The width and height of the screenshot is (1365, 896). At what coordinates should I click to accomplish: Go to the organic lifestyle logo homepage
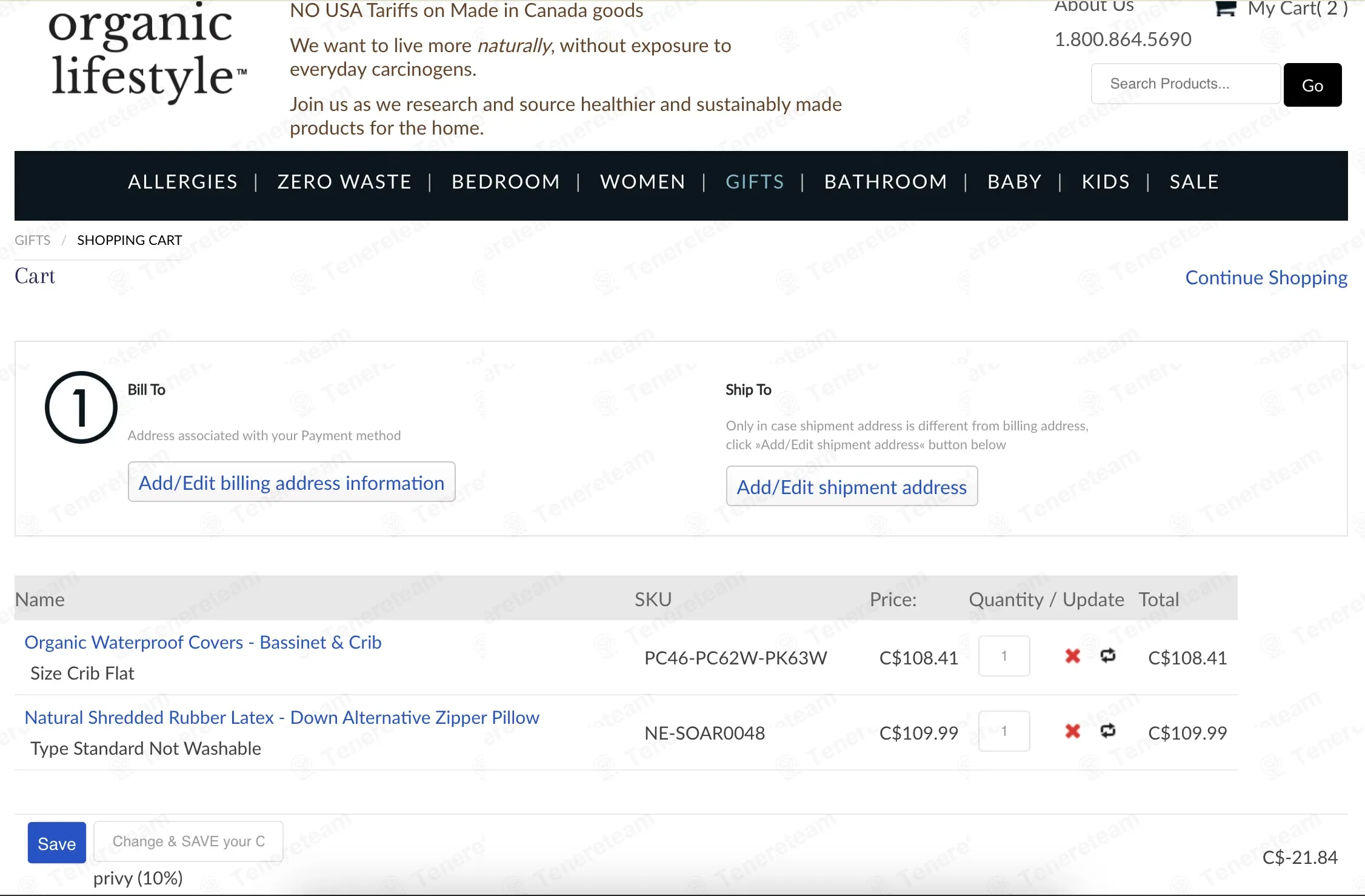(x=147, y=52)
